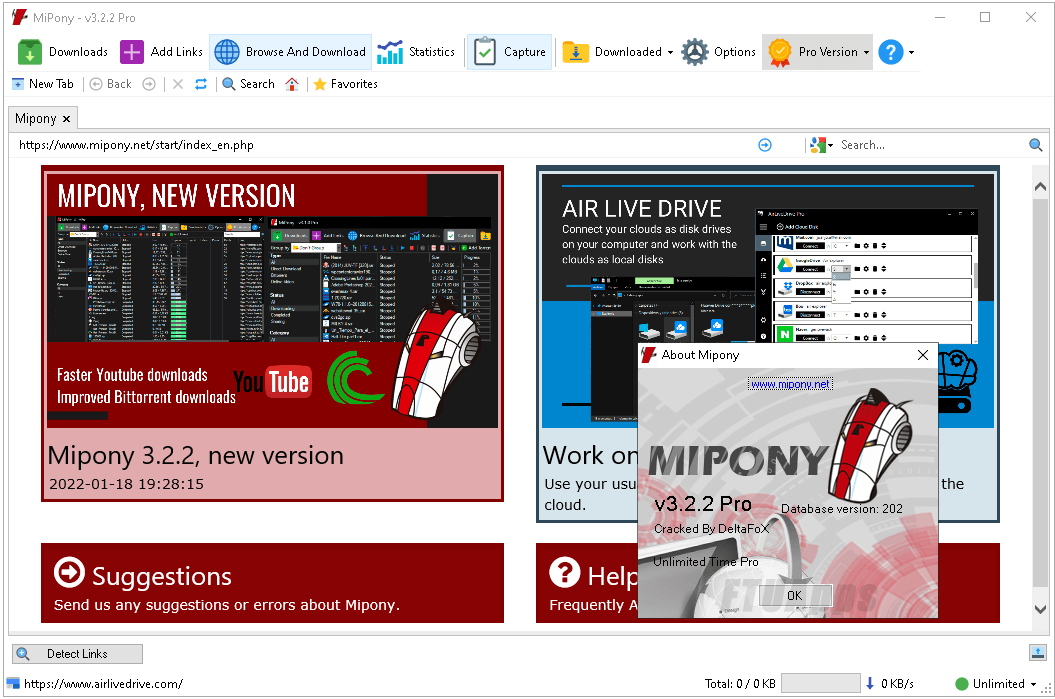Click the Help question mark circle icon

pyautogui.click(x=565, y=573)
